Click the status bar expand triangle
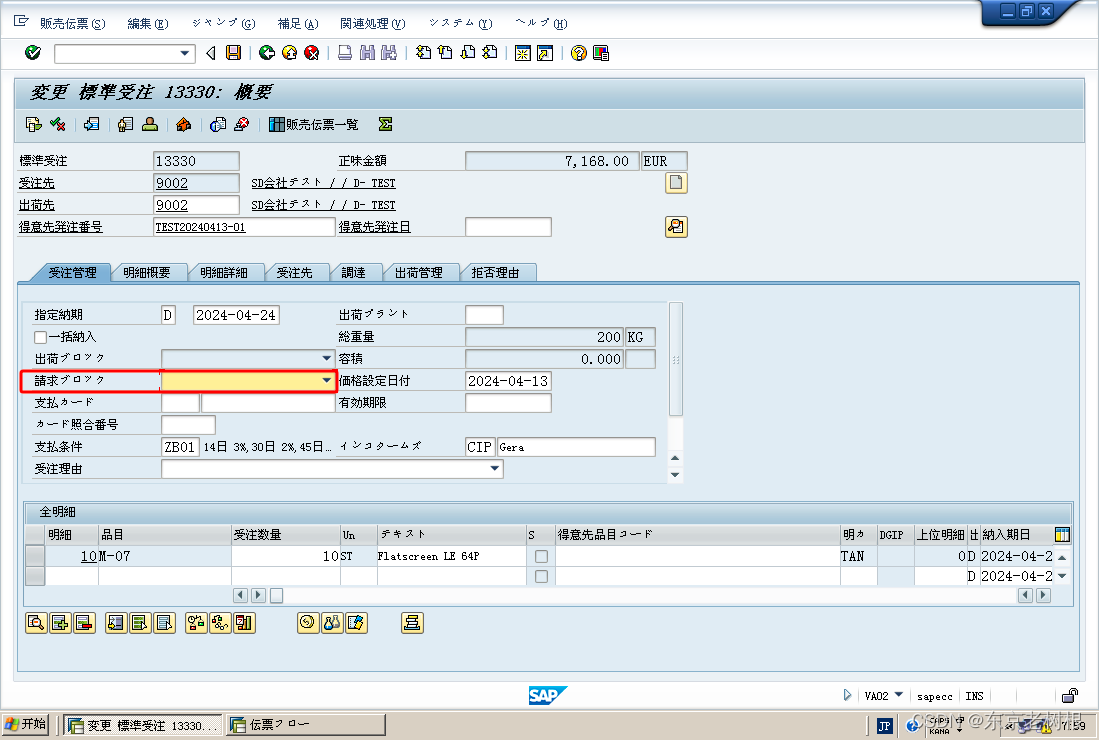 point(847,695)
